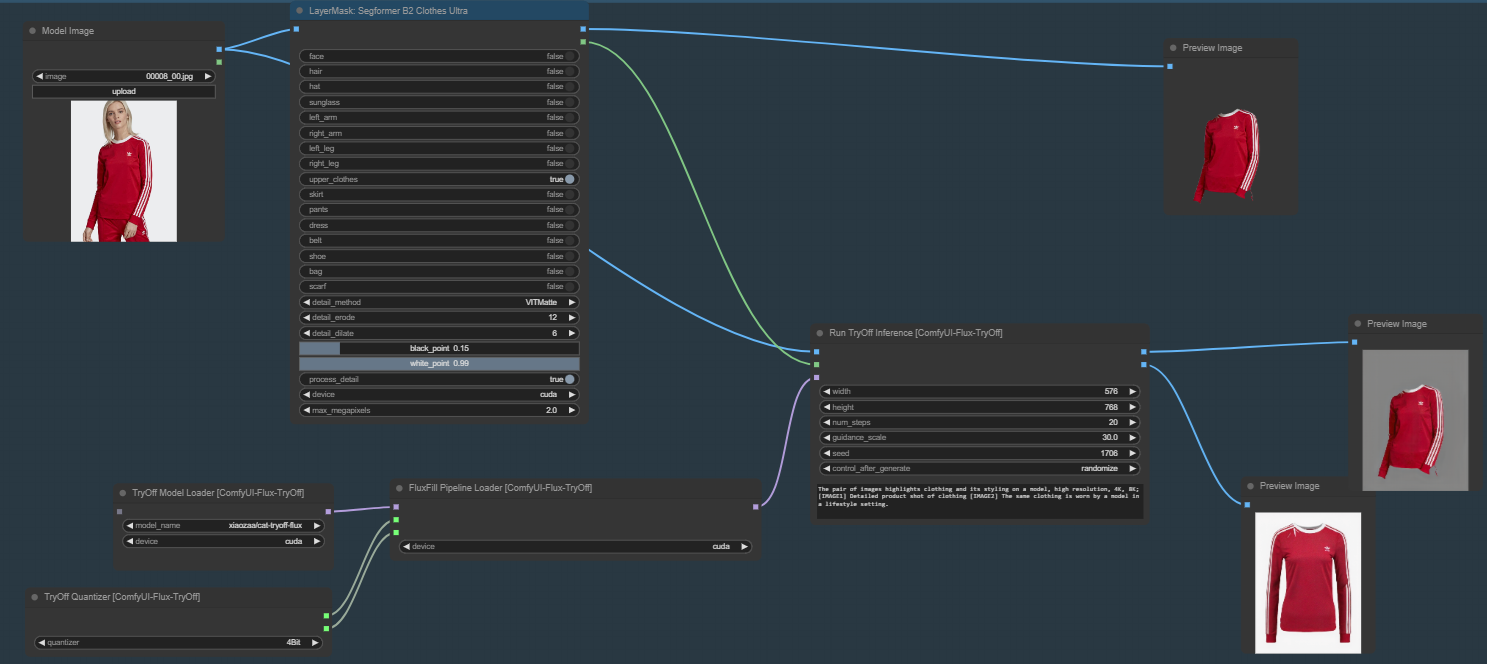Increase num_steps 20 with right arrow
Screen dimensions: 1487x664
[1132, 422]
